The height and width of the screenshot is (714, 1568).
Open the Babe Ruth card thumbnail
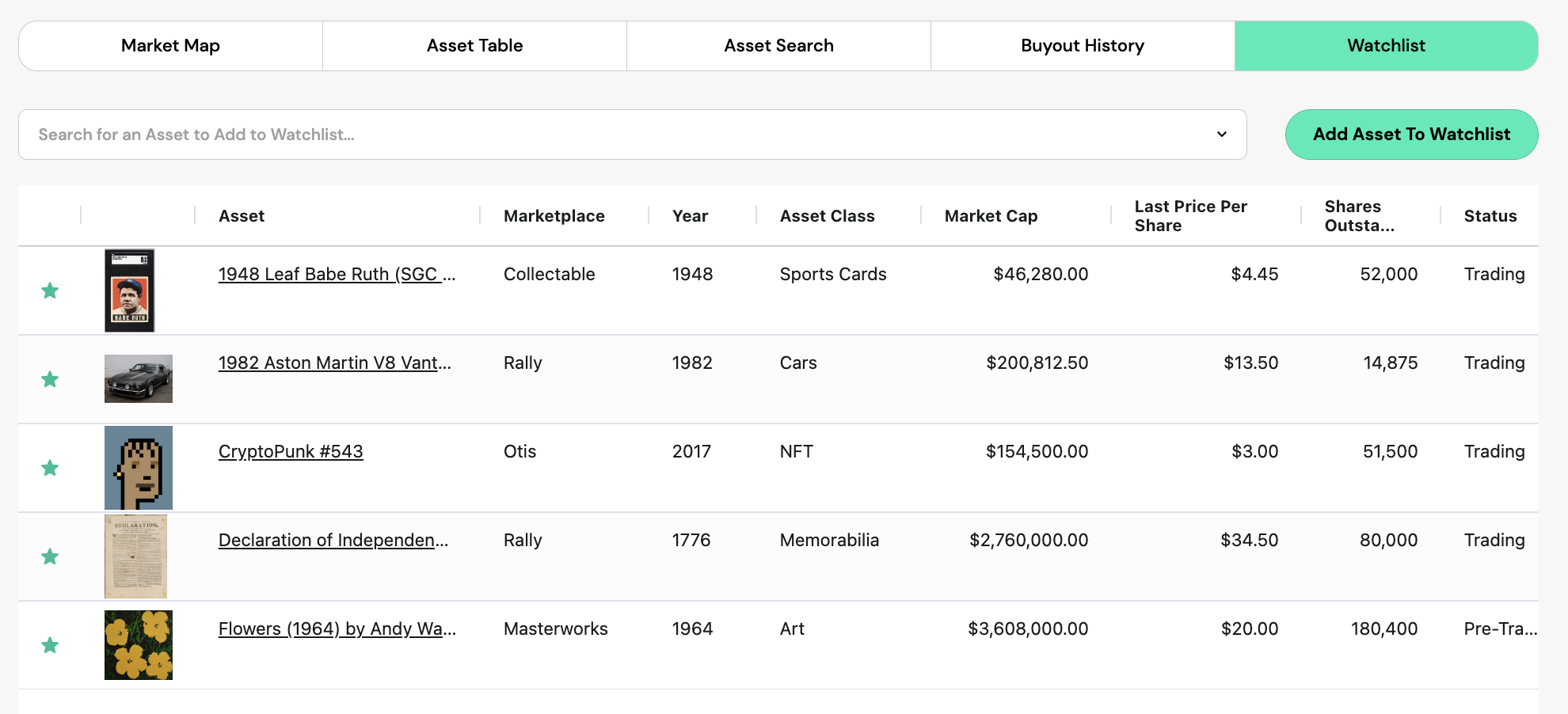(x=130, y=291)
